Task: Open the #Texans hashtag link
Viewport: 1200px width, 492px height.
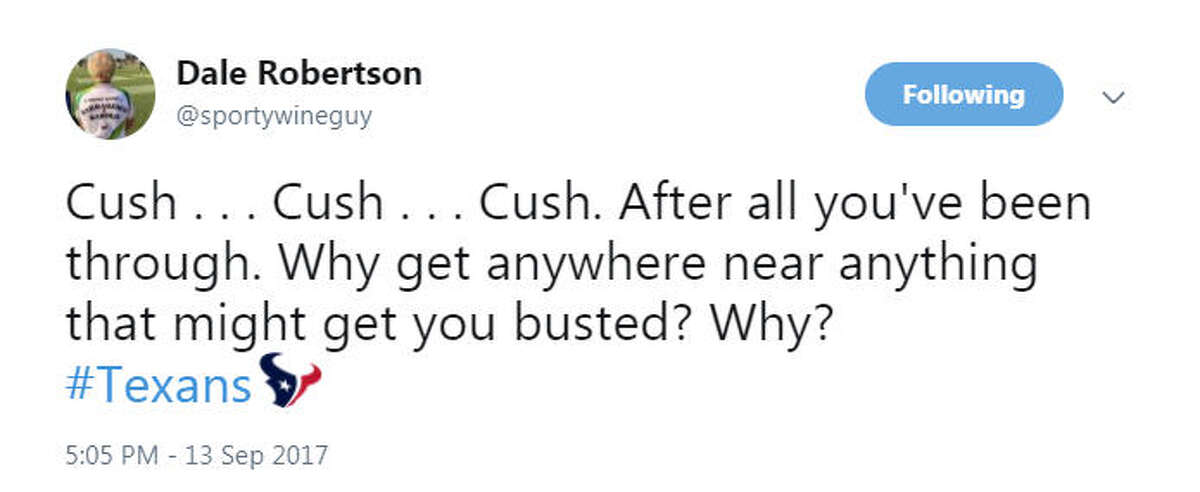Action: tap(159, 384)
